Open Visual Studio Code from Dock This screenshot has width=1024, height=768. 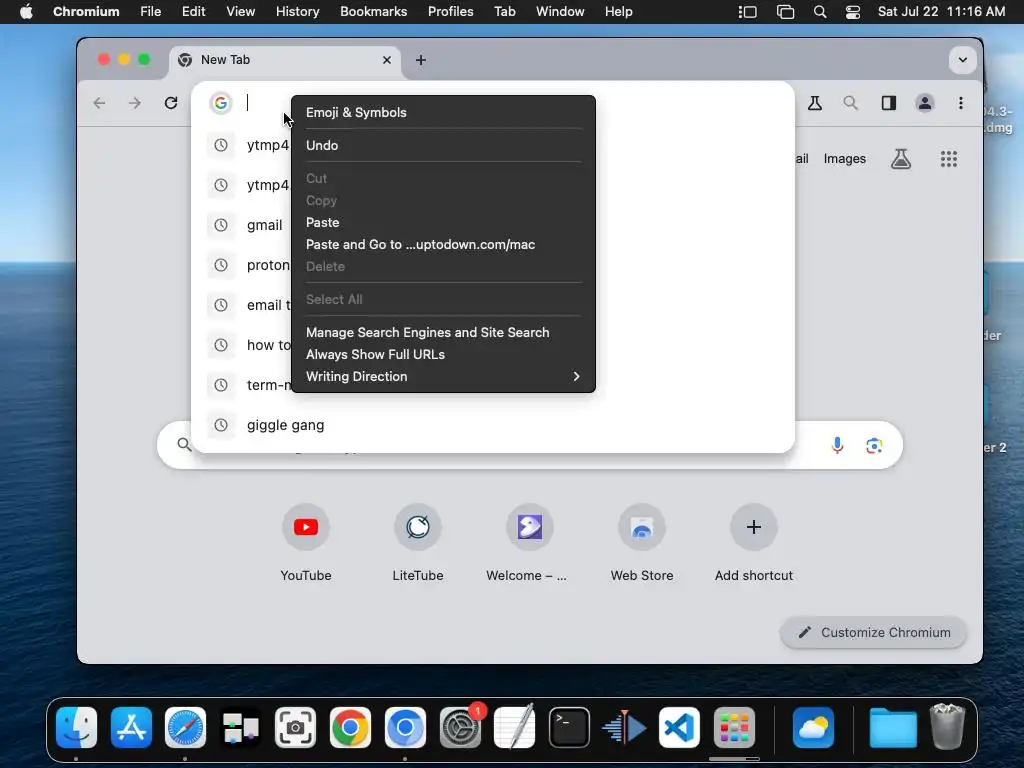pyautogui.click(x=679, y=728)
